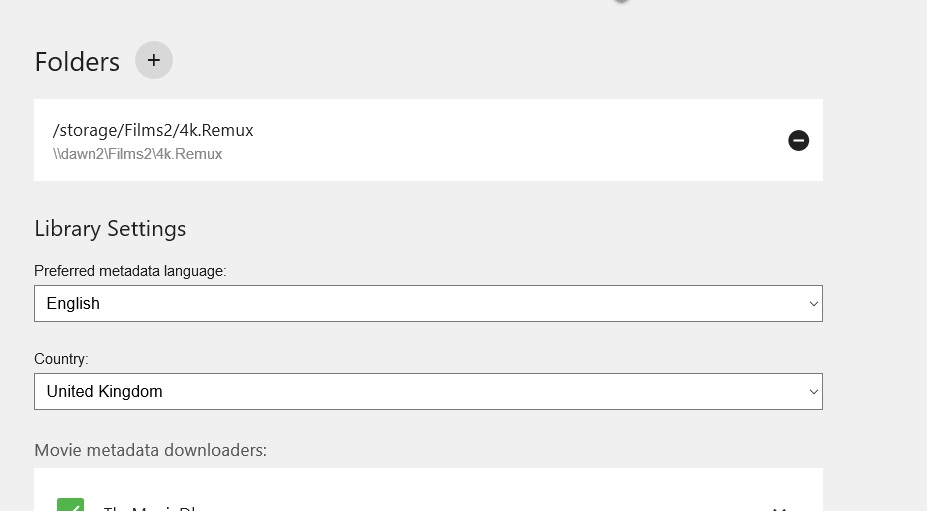This screenshot has width=927, height=511.
Task: Click the Library Settings heading
Action: (110, 228)
